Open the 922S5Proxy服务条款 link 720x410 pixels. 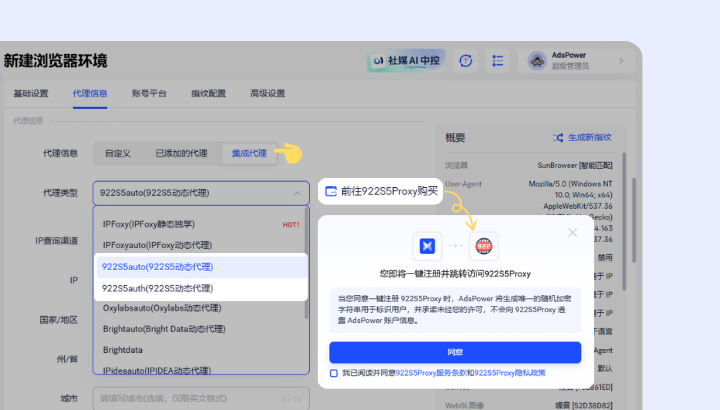[x=431, y=373]
